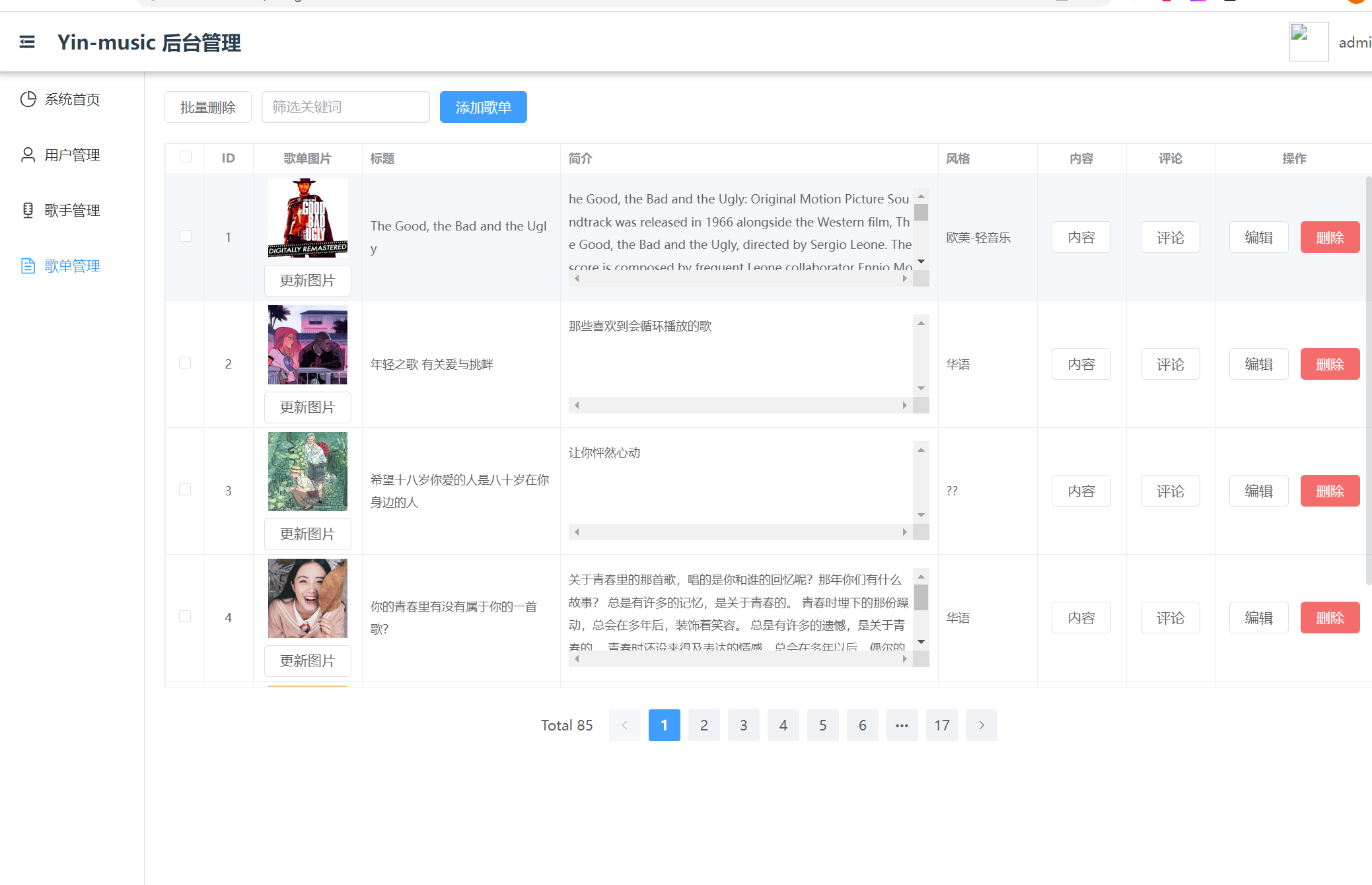Open 用户管理 in the sidebar menu
This screenshot has height=885, width=1372.
pos(72,155)
